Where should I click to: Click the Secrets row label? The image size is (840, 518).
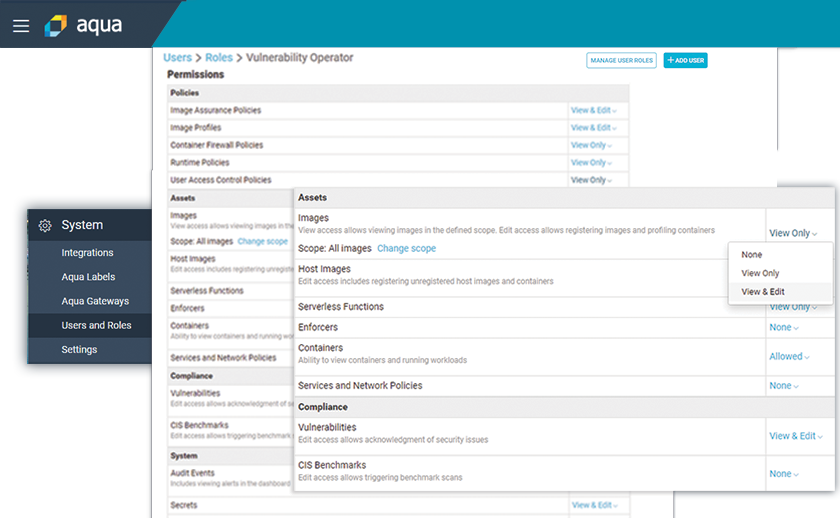[x=184, y=505]
